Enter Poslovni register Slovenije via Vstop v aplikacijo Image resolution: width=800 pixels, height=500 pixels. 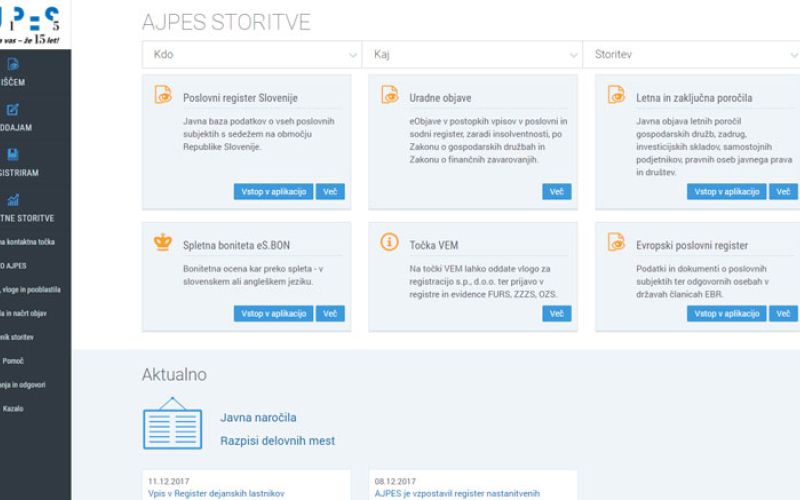pos(273,192)
